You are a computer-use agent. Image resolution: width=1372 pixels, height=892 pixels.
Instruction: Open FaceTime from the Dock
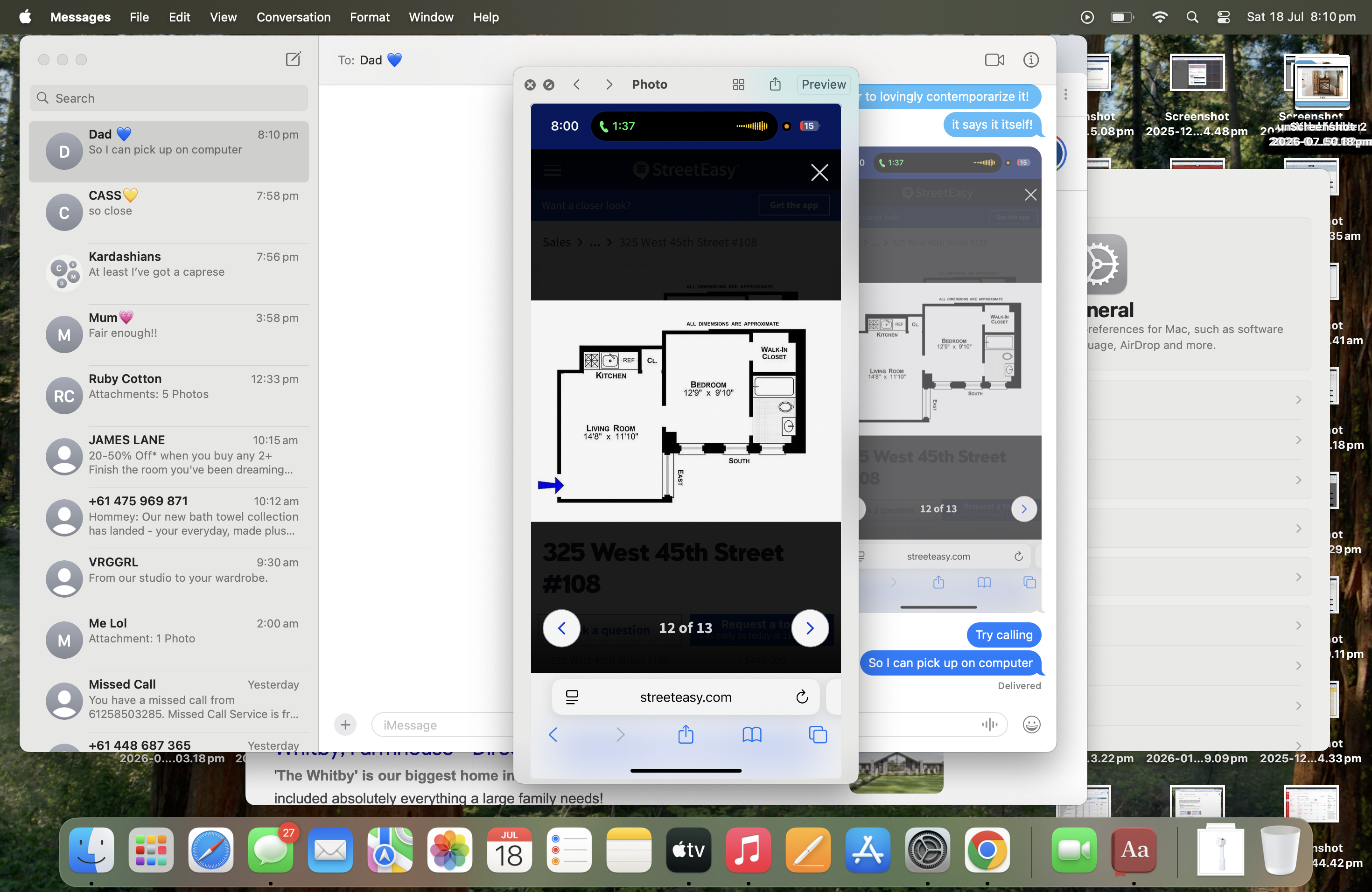[x=1075, y=850]
